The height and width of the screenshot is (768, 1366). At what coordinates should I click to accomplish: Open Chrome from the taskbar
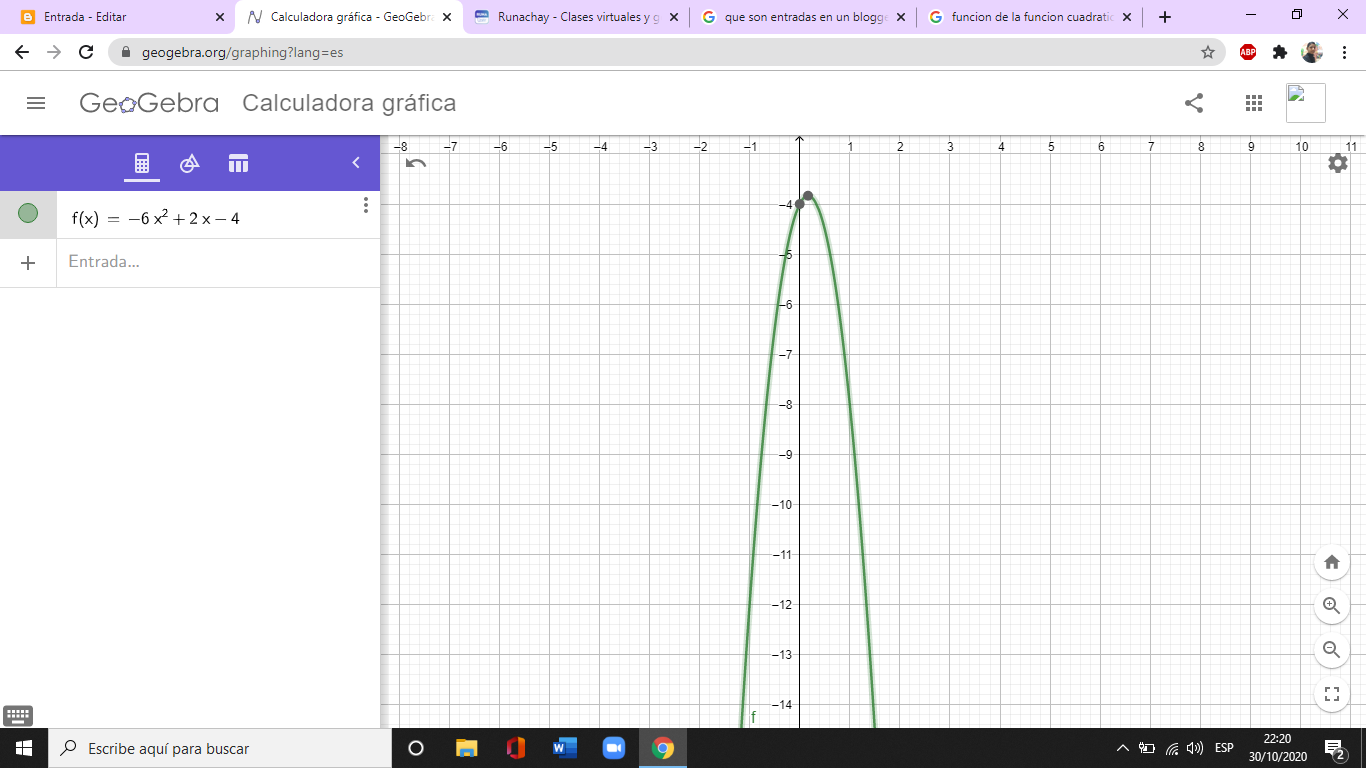tap(663, 748)
